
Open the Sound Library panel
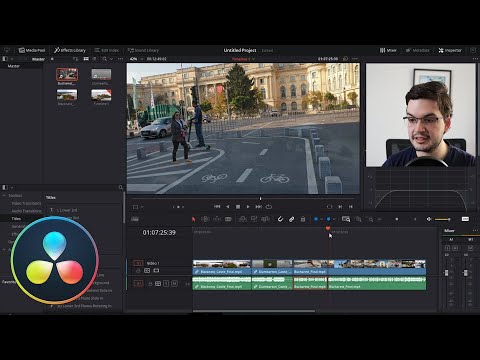tap(143, 50)
